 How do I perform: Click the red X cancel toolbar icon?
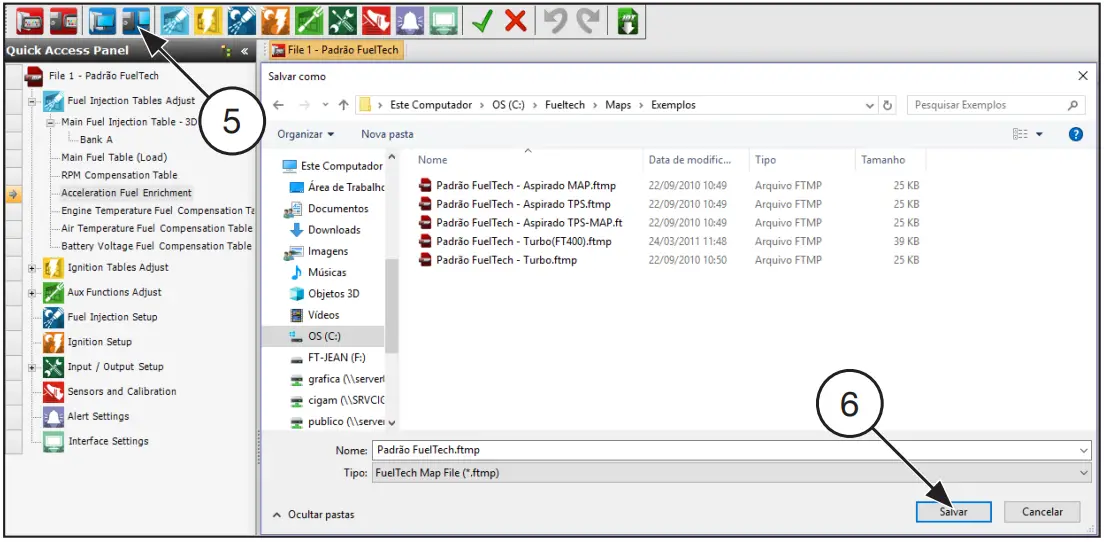coord(516,21)
